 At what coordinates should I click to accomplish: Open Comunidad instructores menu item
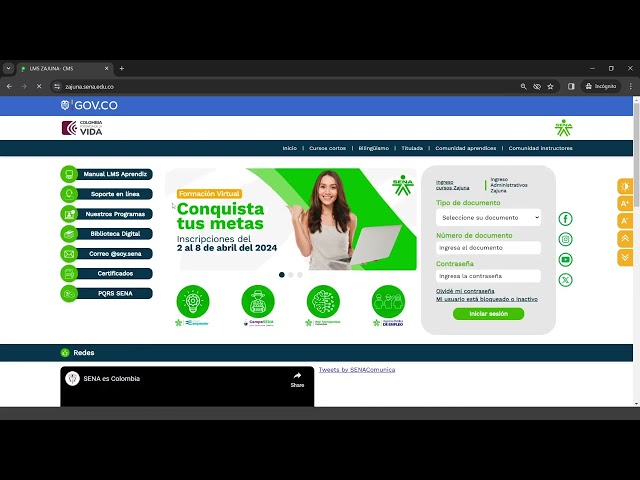tap(540, 148)
